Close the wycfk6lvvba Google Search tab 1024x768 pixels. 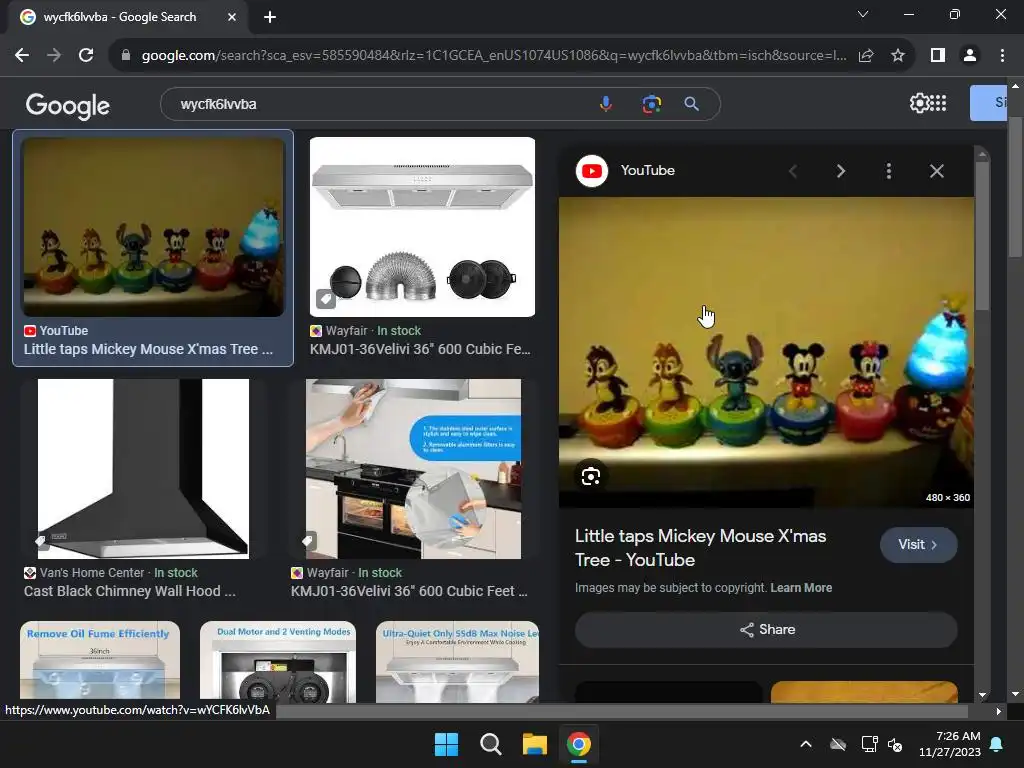coord(232,17)
